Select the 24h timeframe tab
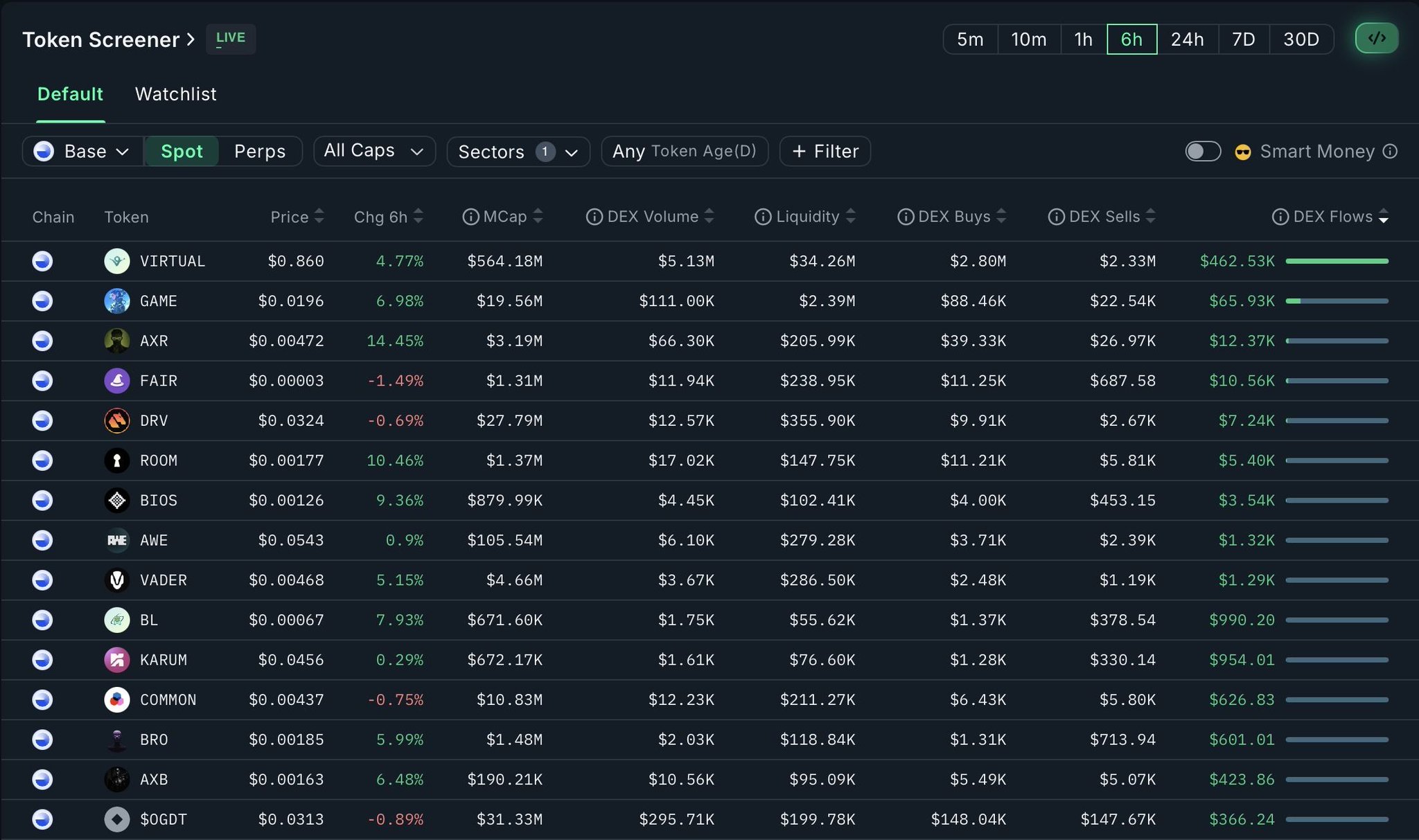Screen dimensions: 1419x840 pyautogui.click(x=1187, y=39)
